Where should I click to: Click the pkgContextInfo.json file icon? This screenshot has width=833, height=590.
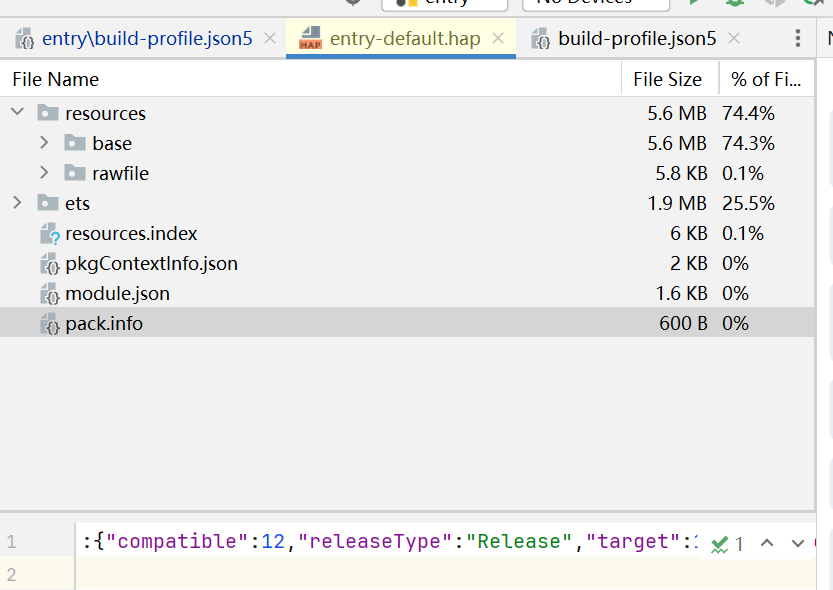(x=49, y=264)
